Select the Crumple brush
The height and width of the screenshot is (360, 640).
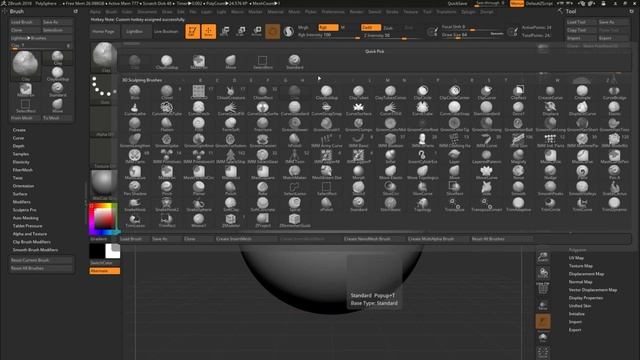pos(582,92)
